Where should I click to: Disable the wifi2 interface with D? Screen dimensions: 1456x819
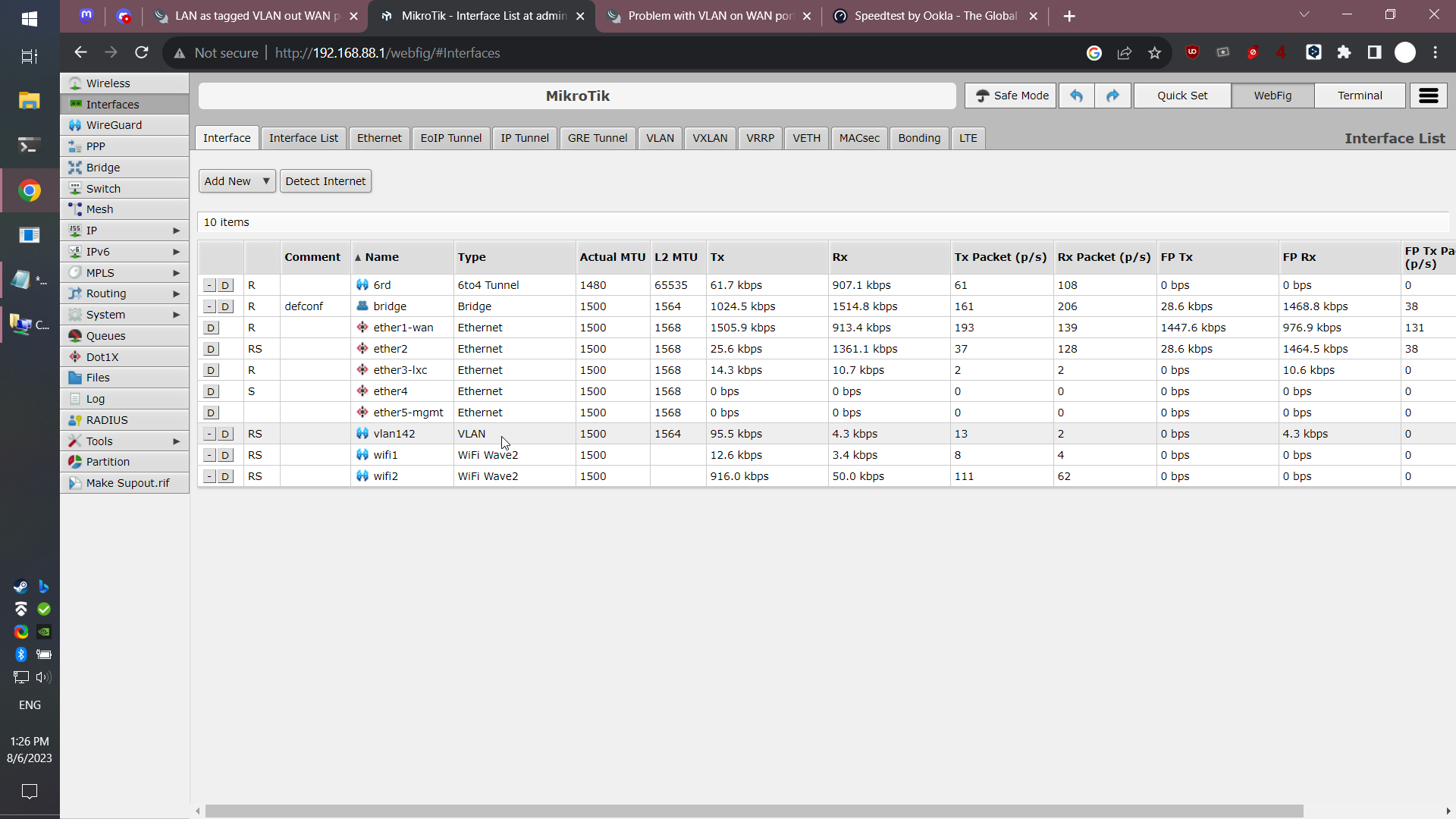(225, 476)
